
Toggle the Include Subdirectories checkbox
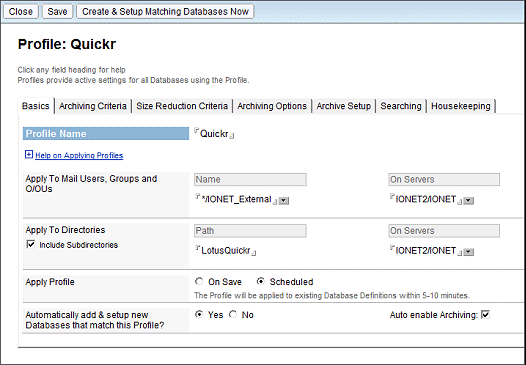[x=31, y=244]
